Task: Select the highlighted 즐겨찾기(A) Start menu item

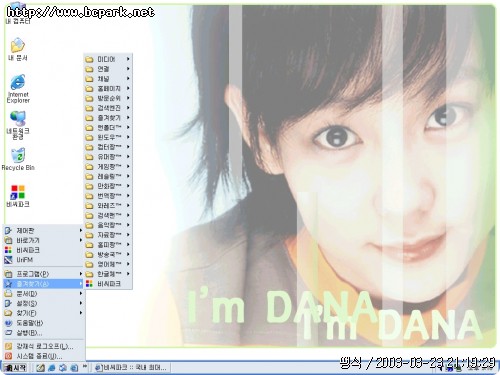Action: coord(43,284)
